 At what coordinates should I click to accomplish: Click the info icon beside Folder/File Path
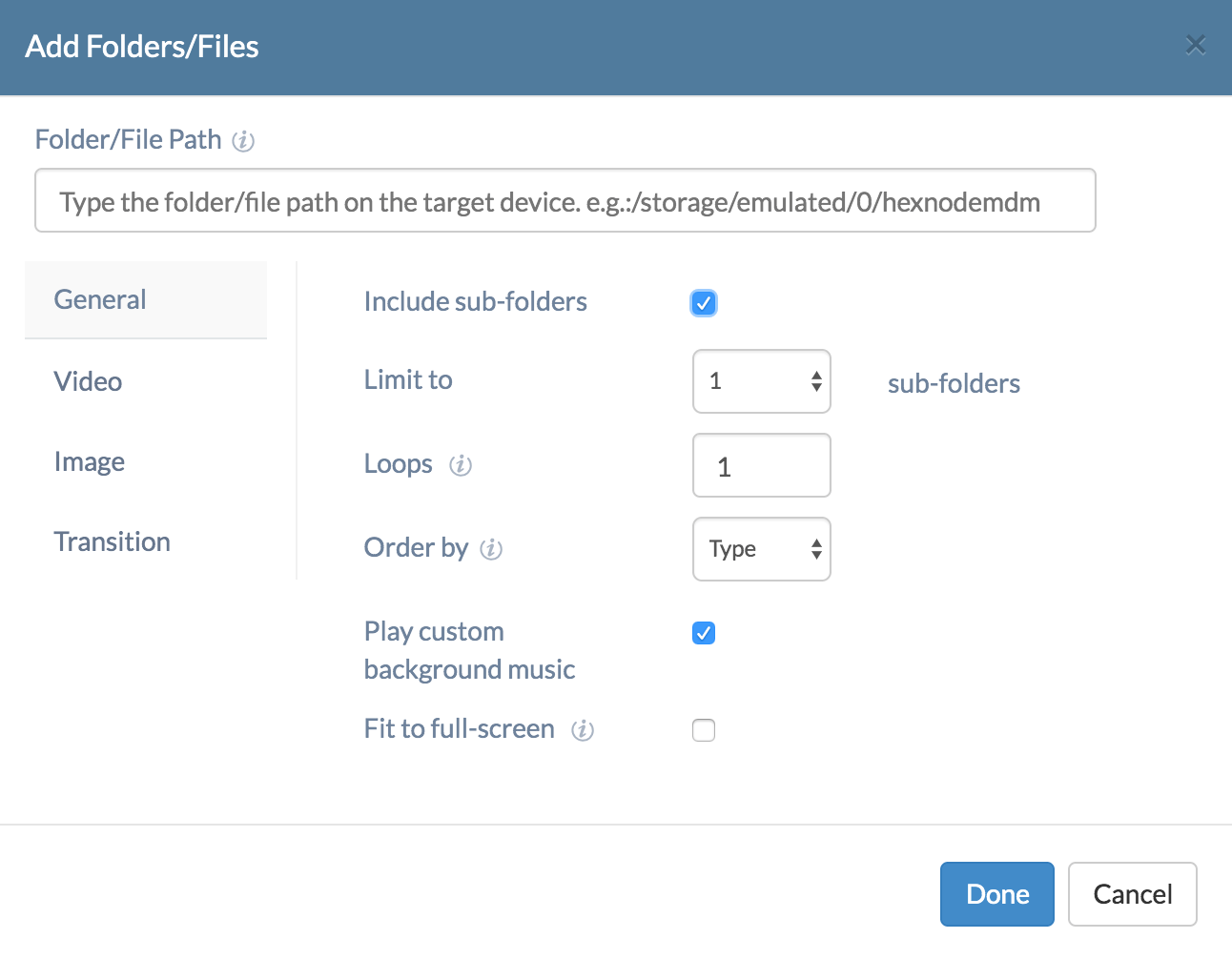(x=243, y=141)
